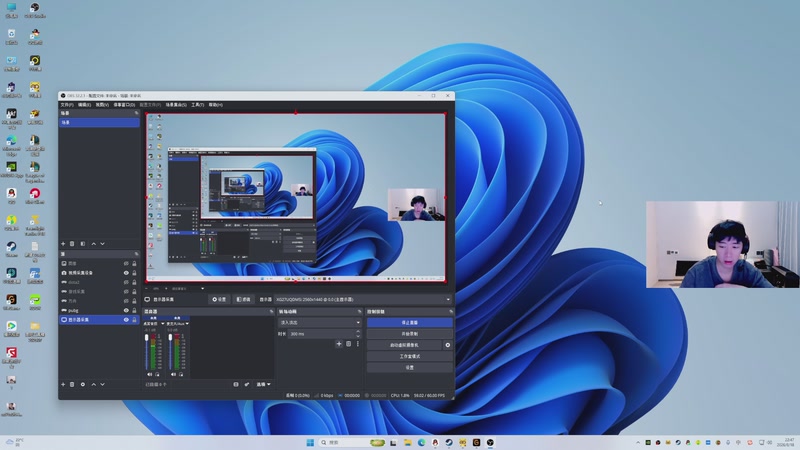Open source properties gear in Sources panel toolbar
The image size is (800, 450).
coord(83,384)
